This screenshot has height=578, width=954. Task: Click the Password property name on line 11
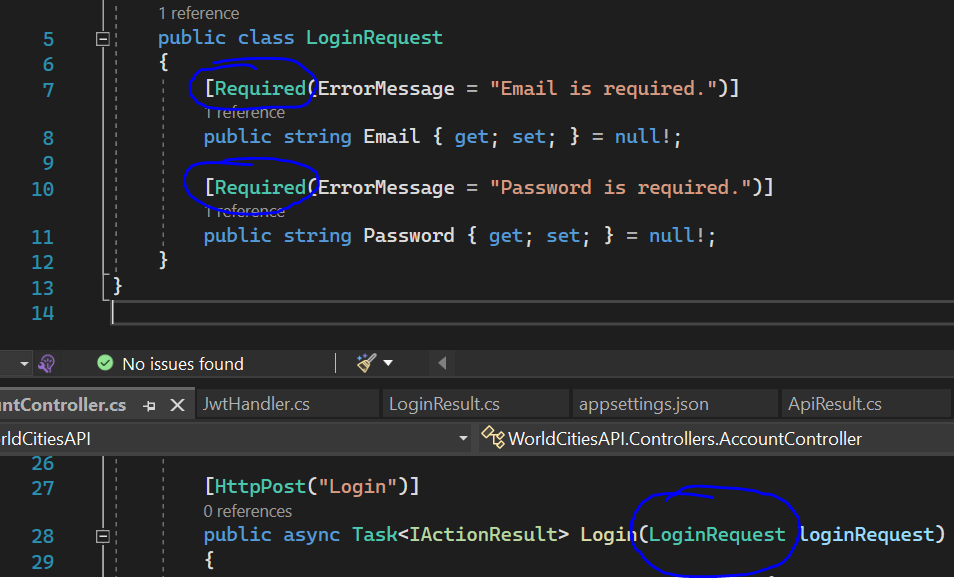(x=409, y=235)
